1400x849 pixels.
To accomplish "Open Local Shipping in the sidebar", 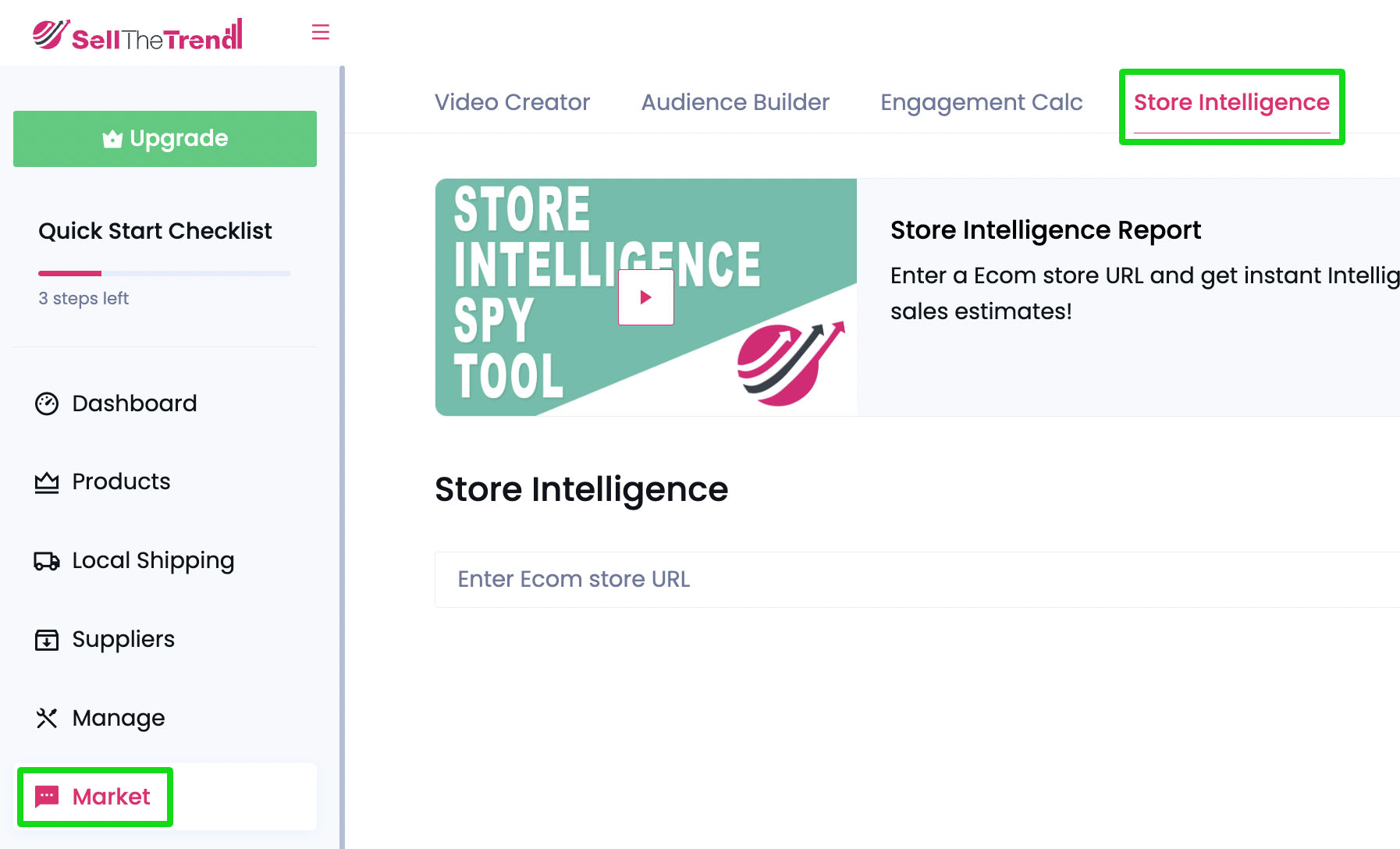I will [165, 560].
